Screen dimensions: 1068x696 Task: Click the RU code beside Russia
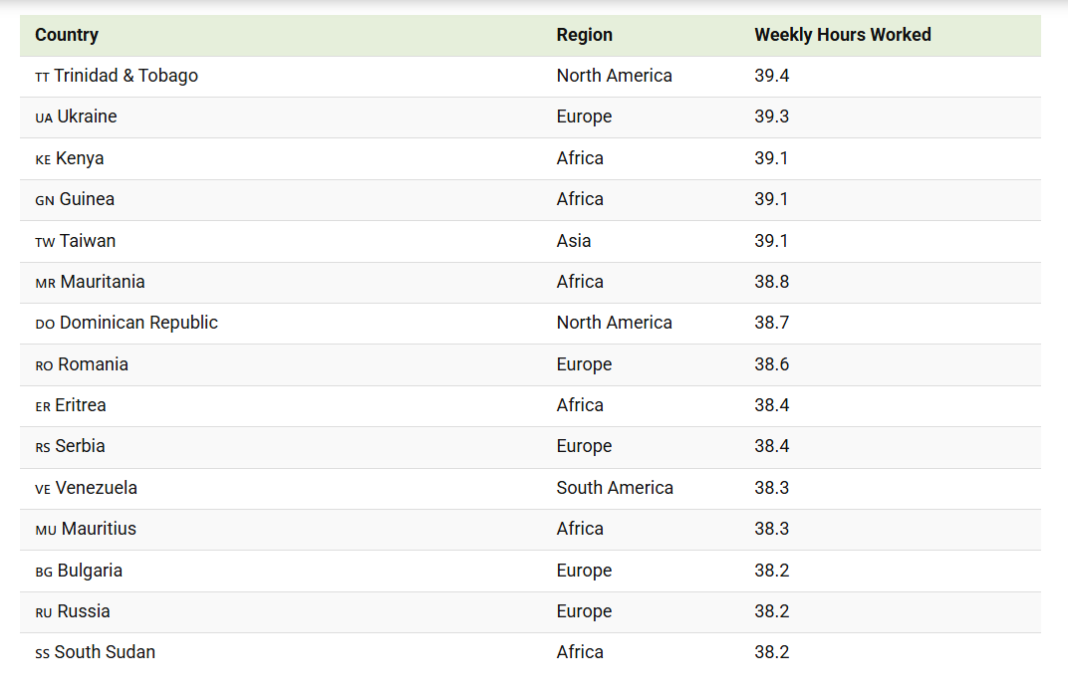click(x=43, y=612)
